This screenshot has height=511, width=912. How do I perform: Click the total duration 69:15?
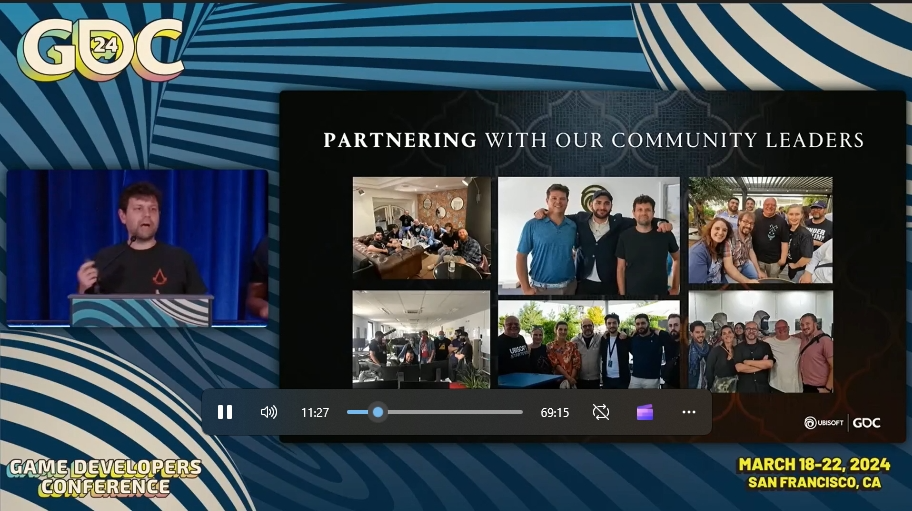tap(554, 412)
